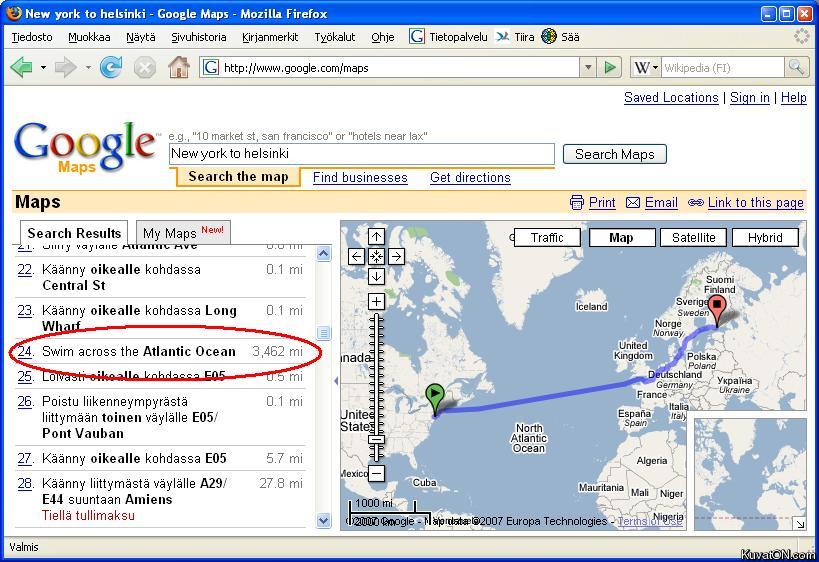Open the Näytä menu
This screenshot has width=819, height=562.
coord(141,37)
